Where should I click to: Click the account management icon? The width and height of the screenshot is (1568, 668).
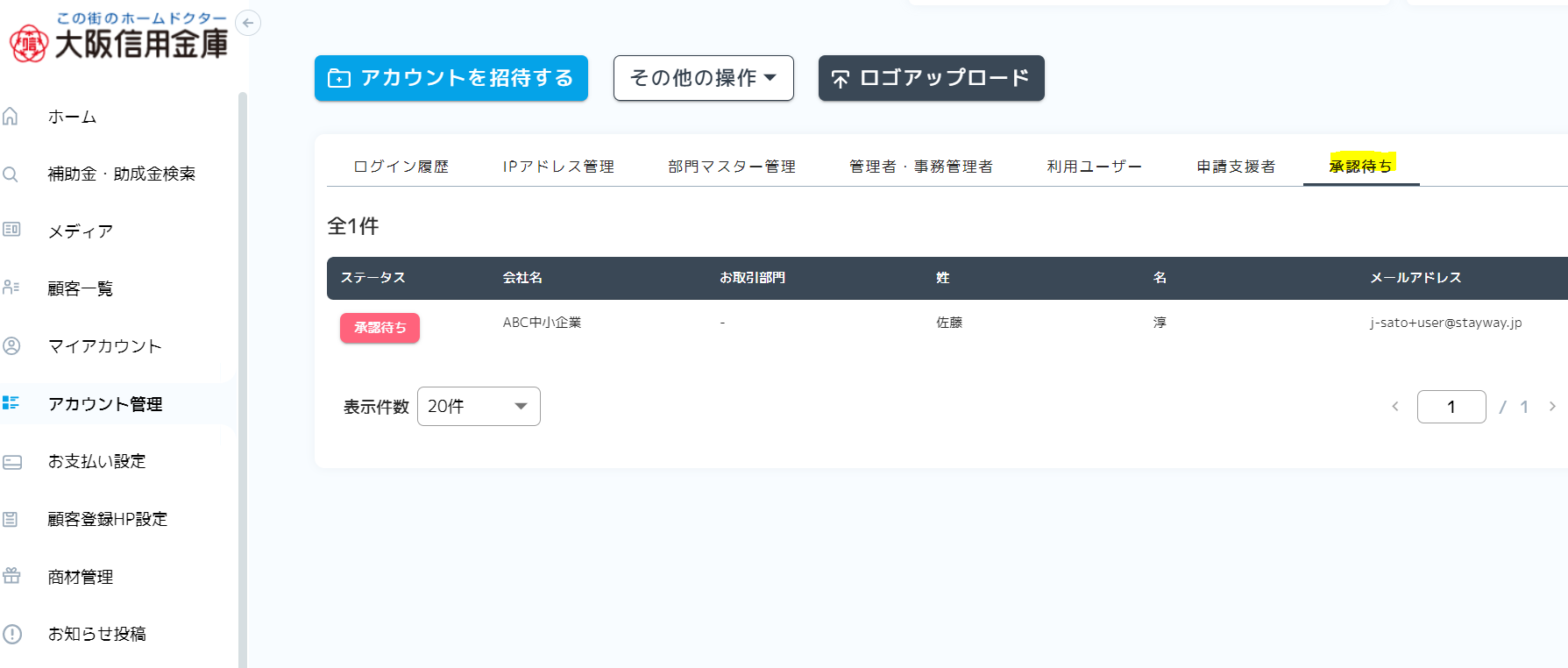11,402
